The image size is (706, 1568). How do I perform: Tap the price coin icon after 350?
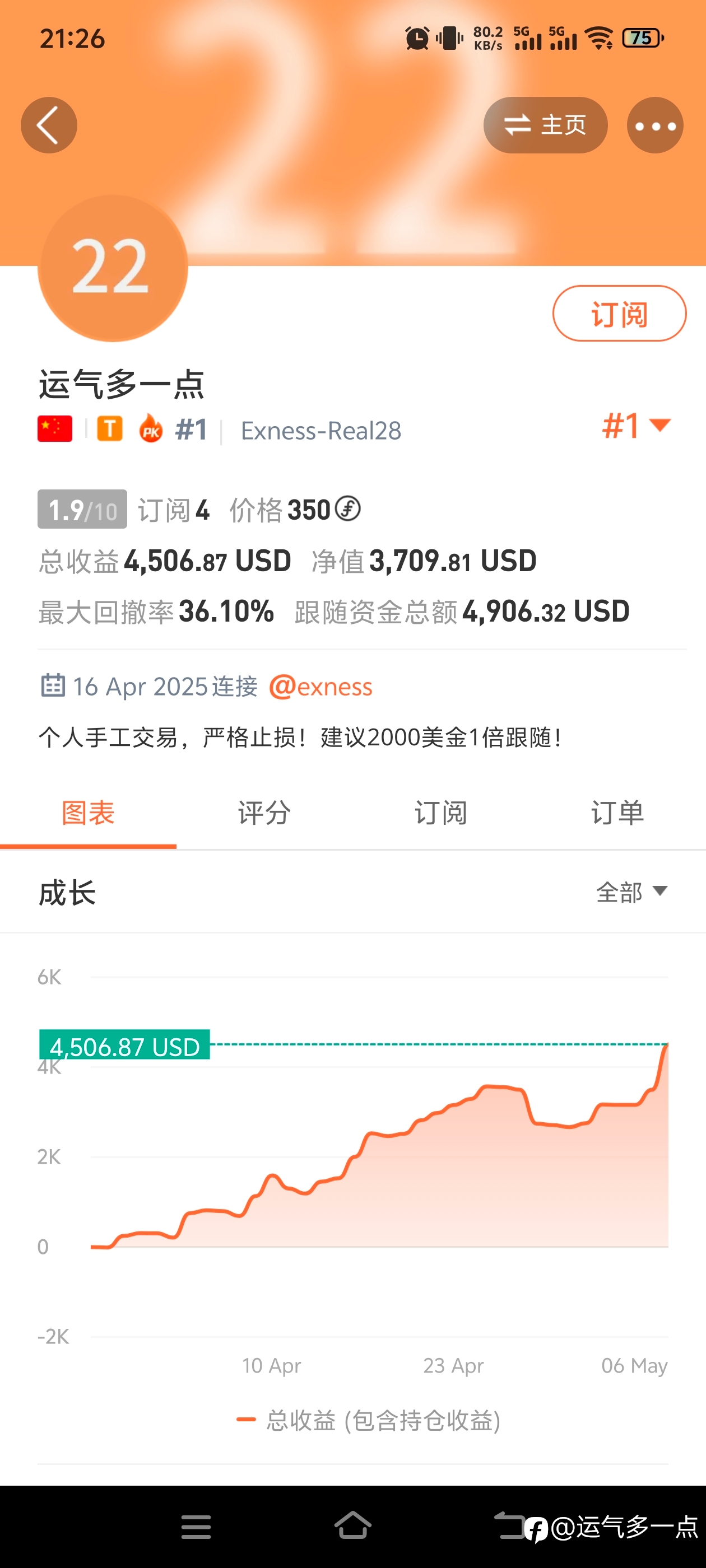[x=348, y=508]
